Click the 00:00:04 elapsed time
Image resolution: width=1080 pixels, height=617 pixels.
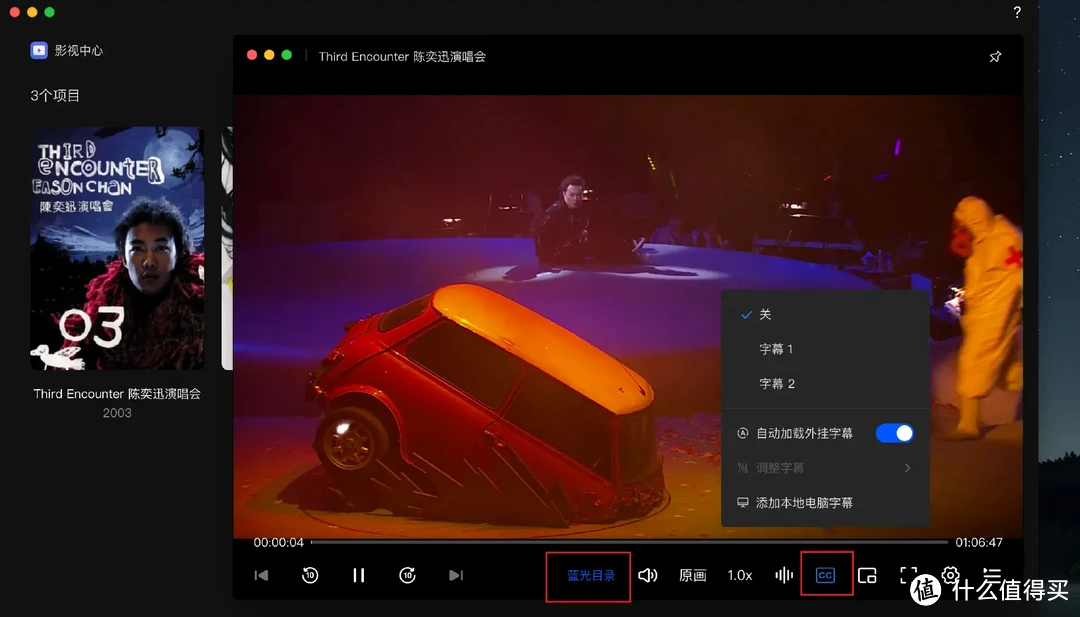coord(278,543)
